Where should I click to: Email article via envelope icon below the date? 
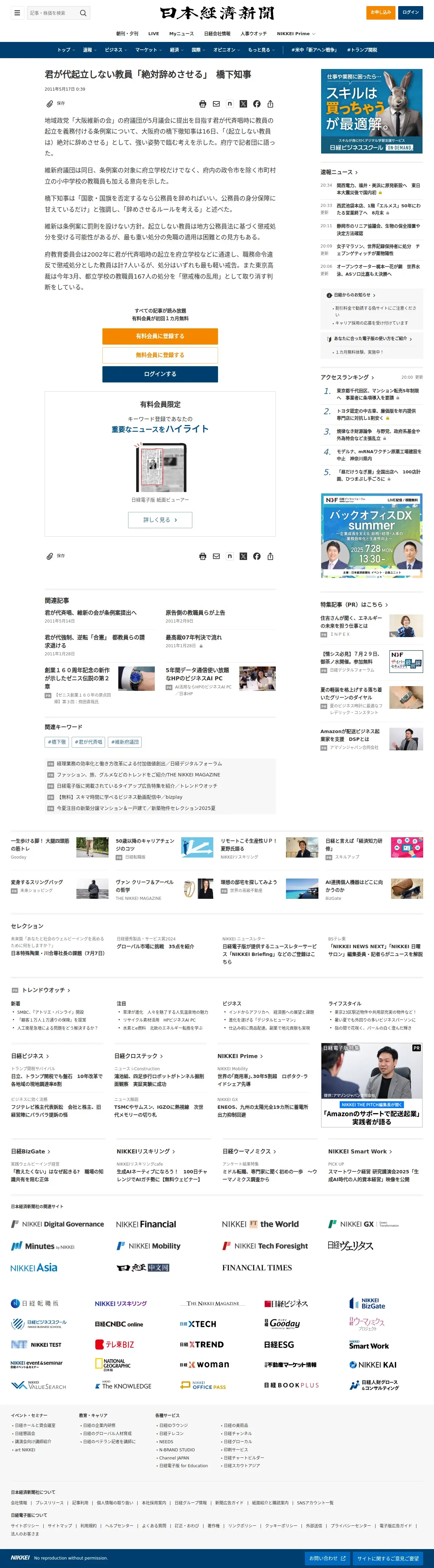click(x=216, y=104)
